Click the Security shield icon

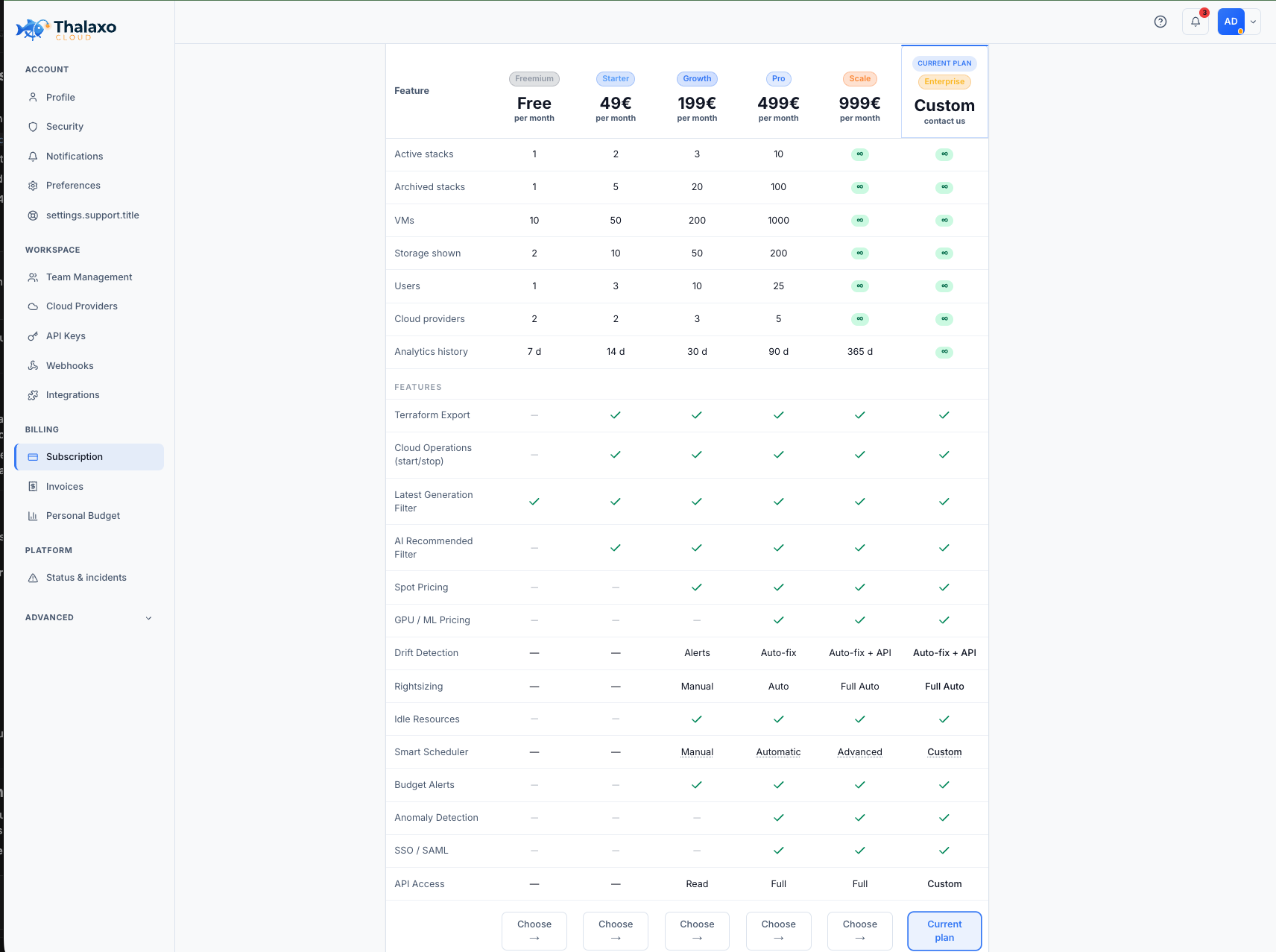click(x=33, y=127)
